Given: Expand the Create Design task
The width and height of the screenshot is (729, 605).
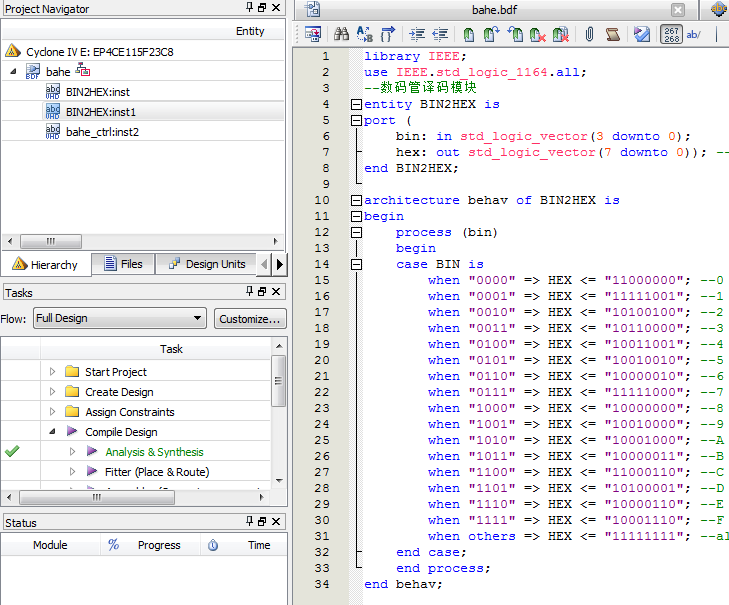Looking at the screenshot, I should click(53, 392).
